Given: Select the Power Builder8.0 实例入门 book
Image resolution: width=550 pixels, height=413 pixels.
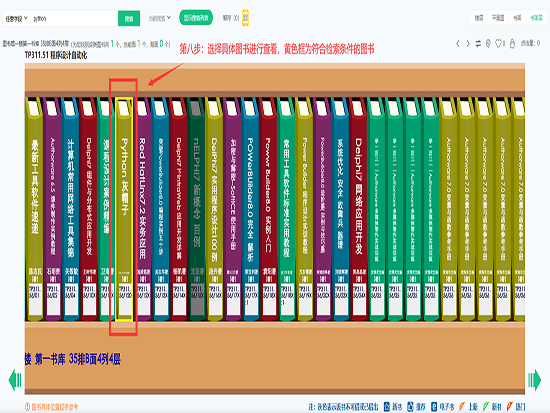Looking at the screenshot, I should click(268, 209).
